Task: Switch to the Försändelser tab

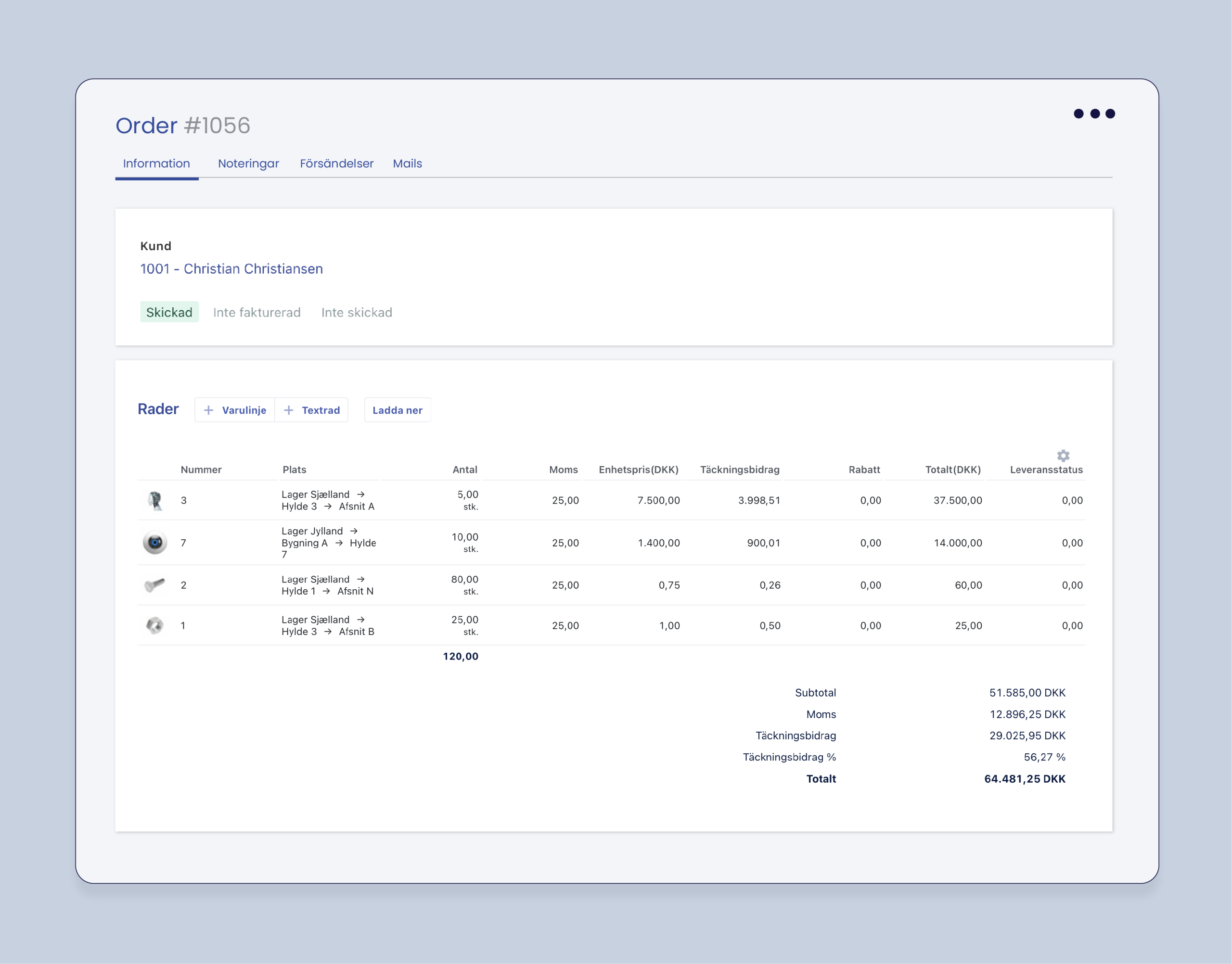Action: coord(336,164)
